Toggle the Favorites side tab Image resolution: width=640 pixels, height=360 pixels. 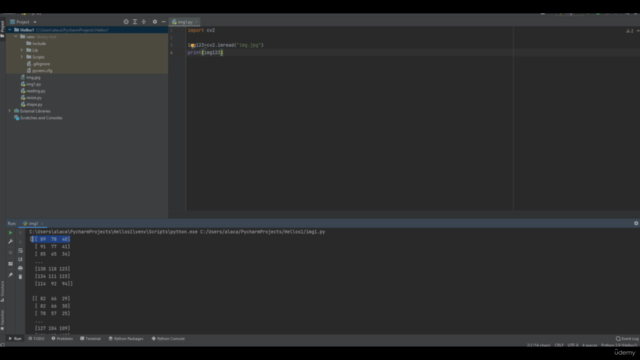[x=2, y=320]
